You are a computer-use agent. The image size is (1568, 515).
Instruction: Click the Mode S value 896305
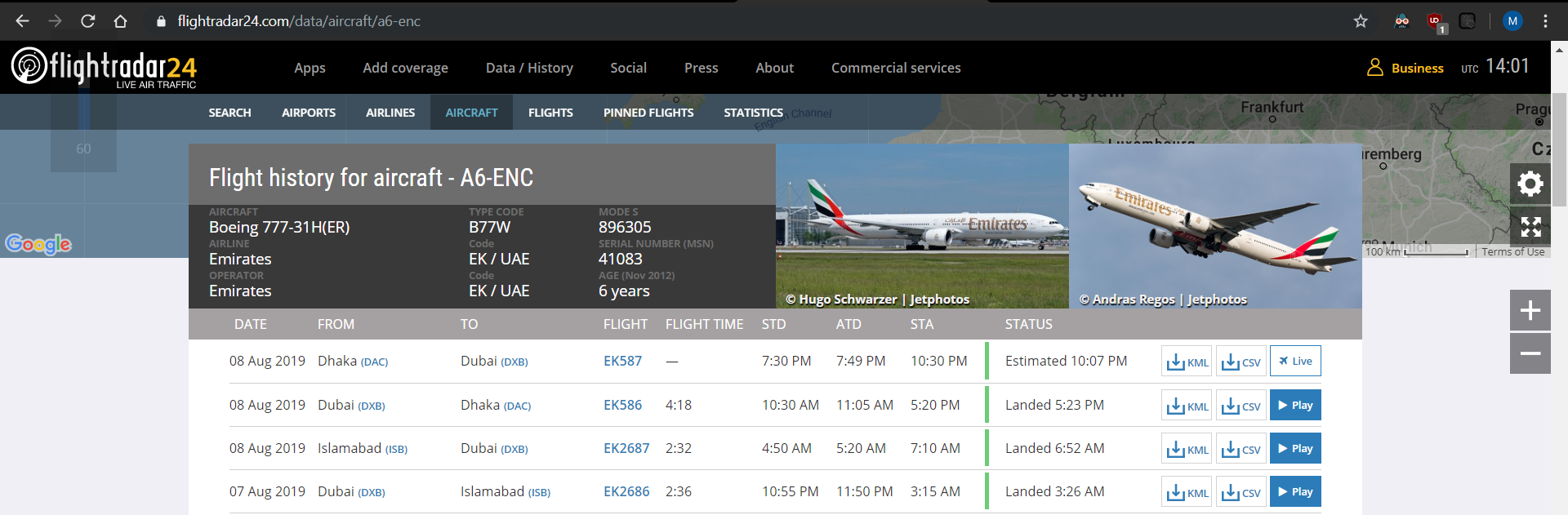pyautogui.click(x=625, y=228)
